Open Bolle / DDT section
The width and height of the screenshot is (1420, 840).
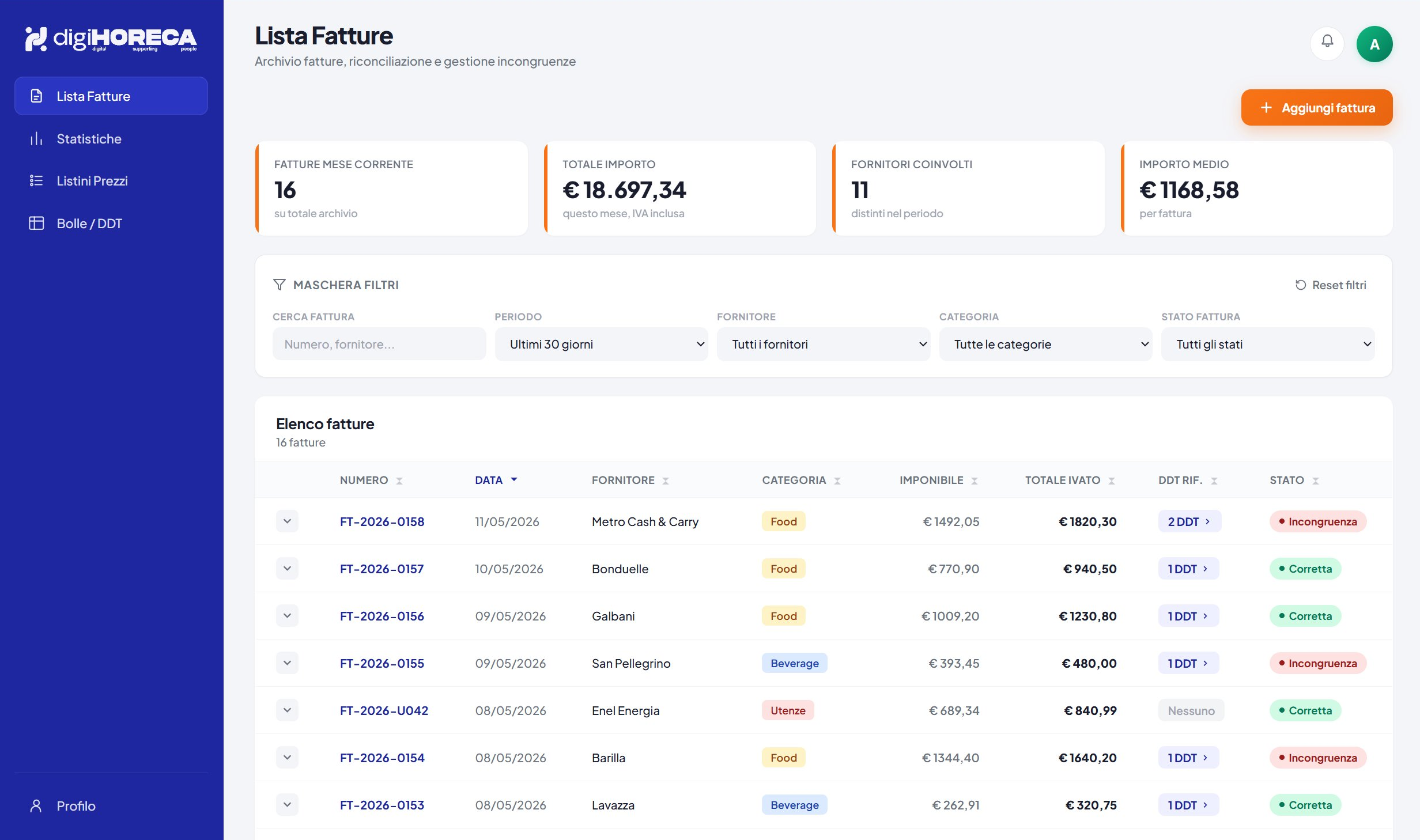point(111,224)
